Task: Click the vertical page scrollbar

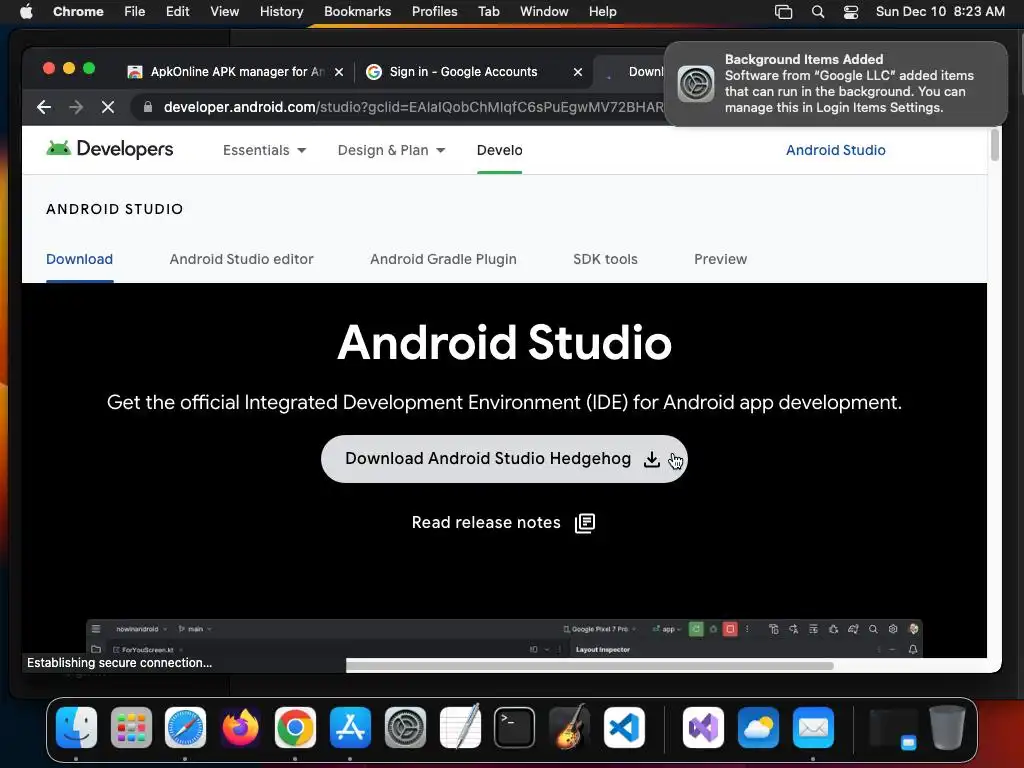Action: (995, 144)
